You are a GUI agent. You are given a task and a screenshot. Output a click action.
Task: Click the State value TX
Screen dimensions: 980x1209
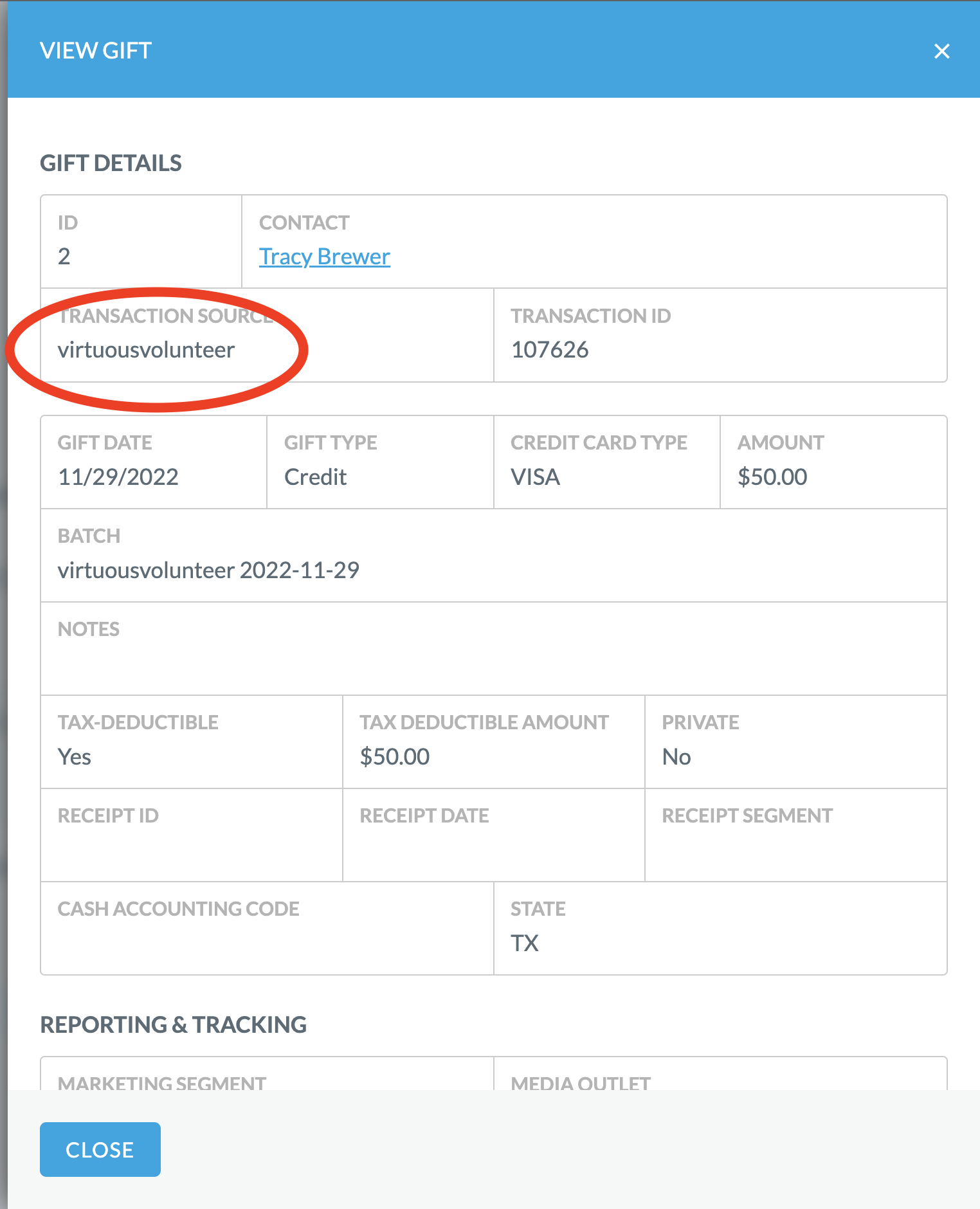click(x=524, y=943)
